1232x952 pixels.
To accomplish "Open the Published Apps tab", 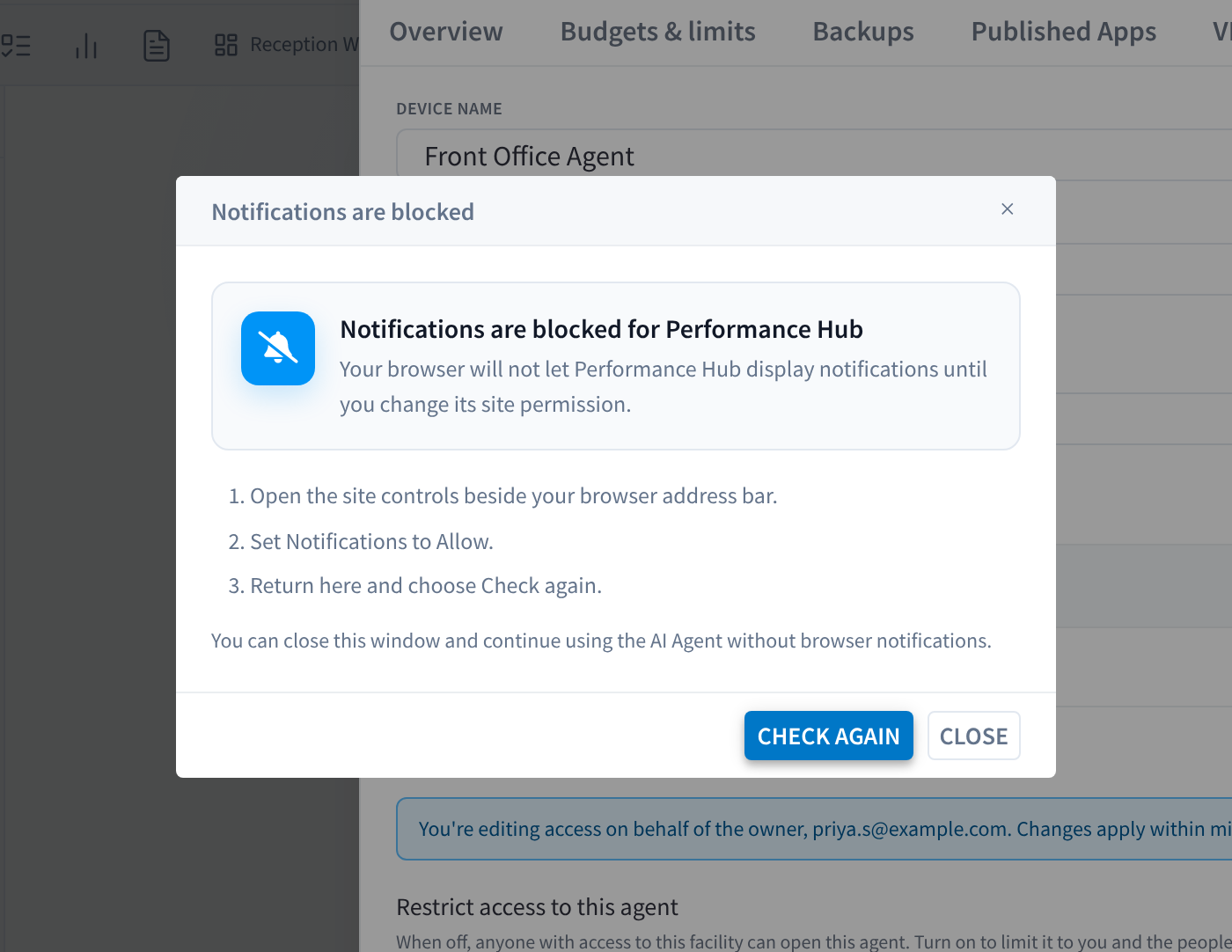I will [1063, 32].
